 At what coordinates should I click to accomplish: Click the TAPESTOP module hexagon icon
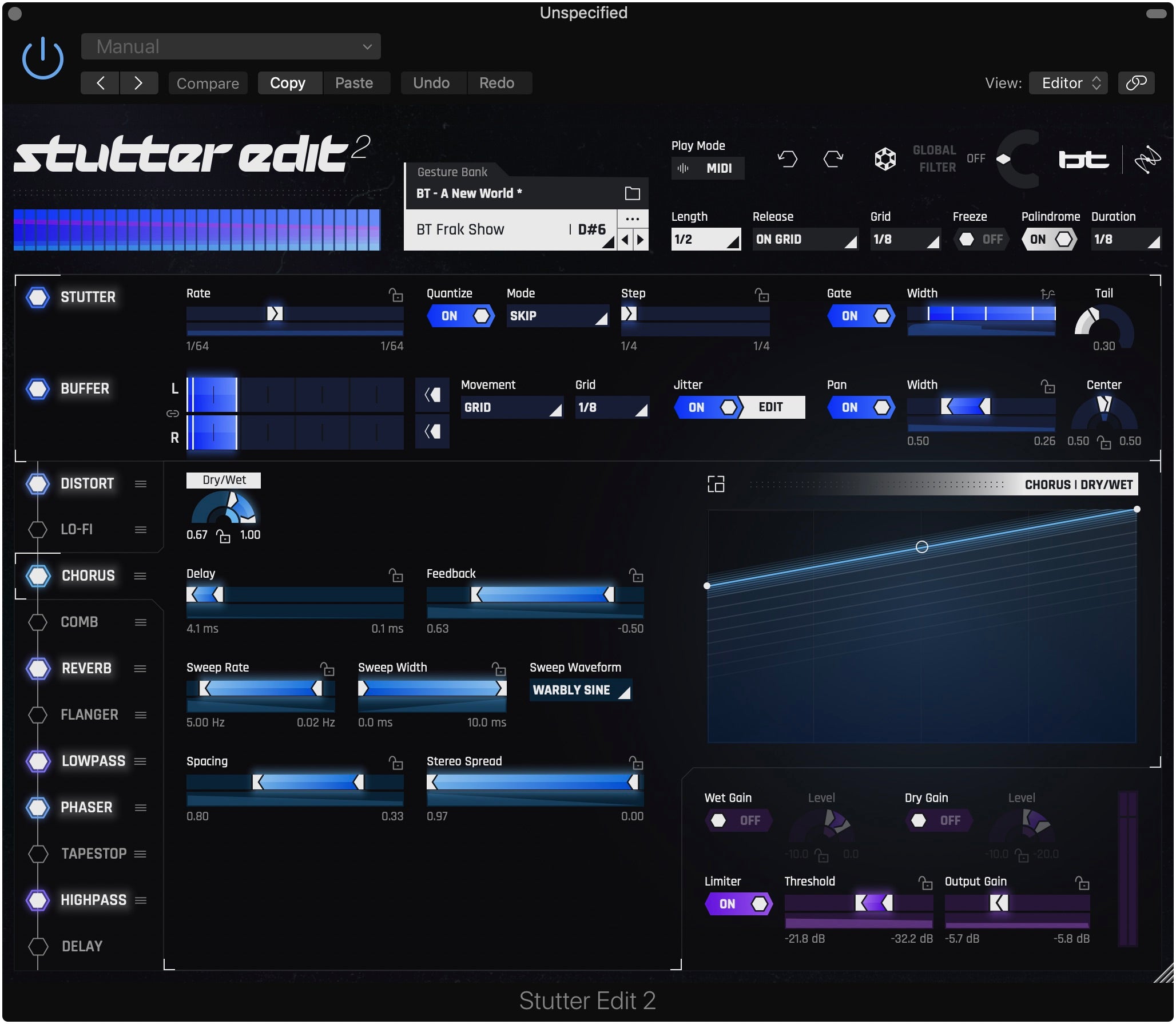click(38, 854)
